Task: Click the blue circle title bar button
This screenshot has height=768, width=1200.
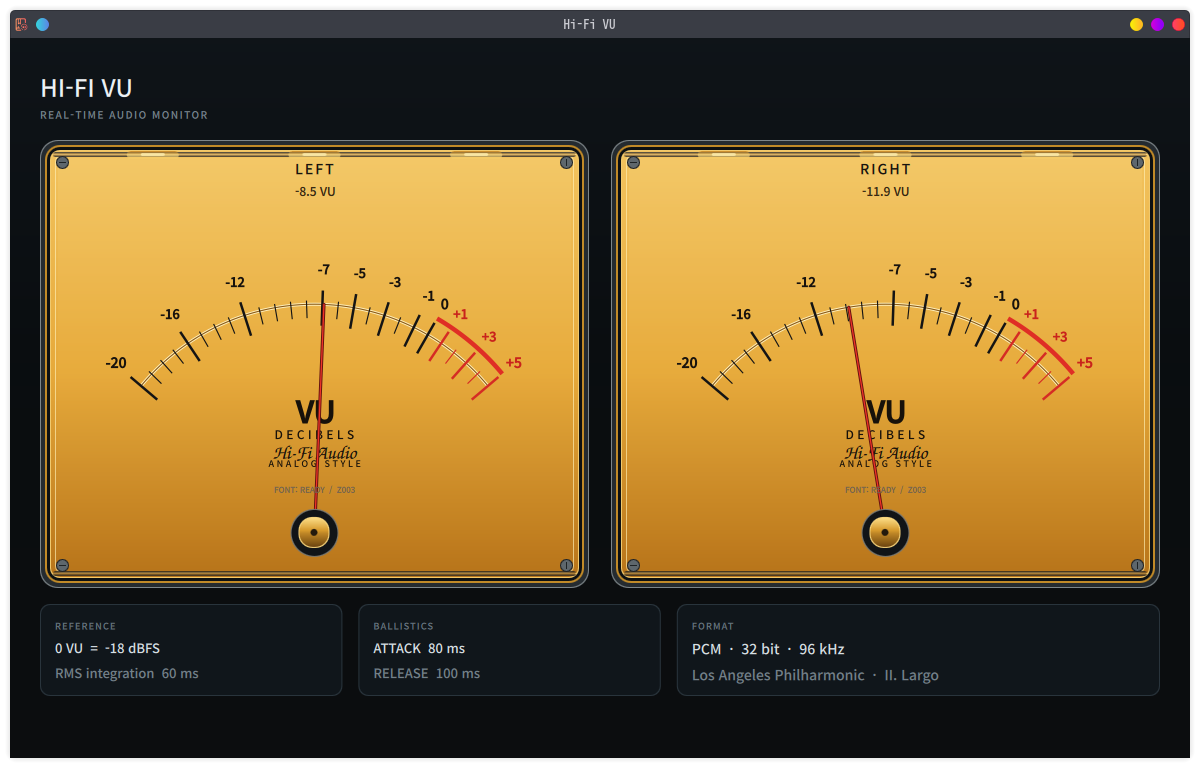Action: pos(42,24)
